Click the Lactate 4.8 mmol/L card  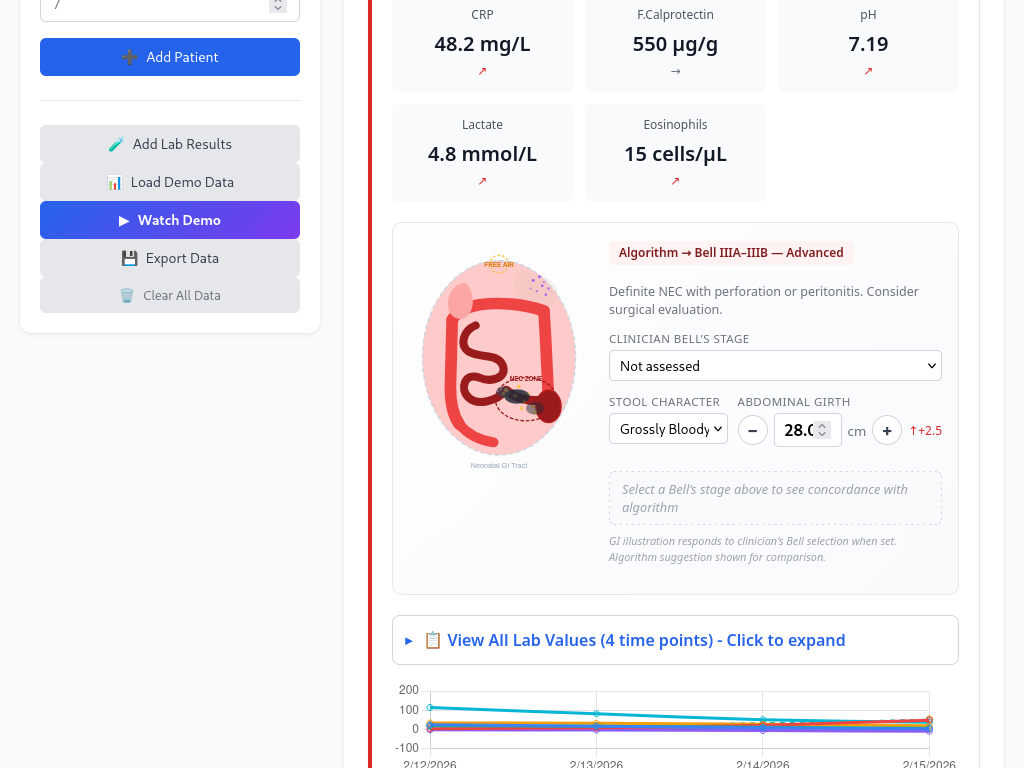pos(482,153)
